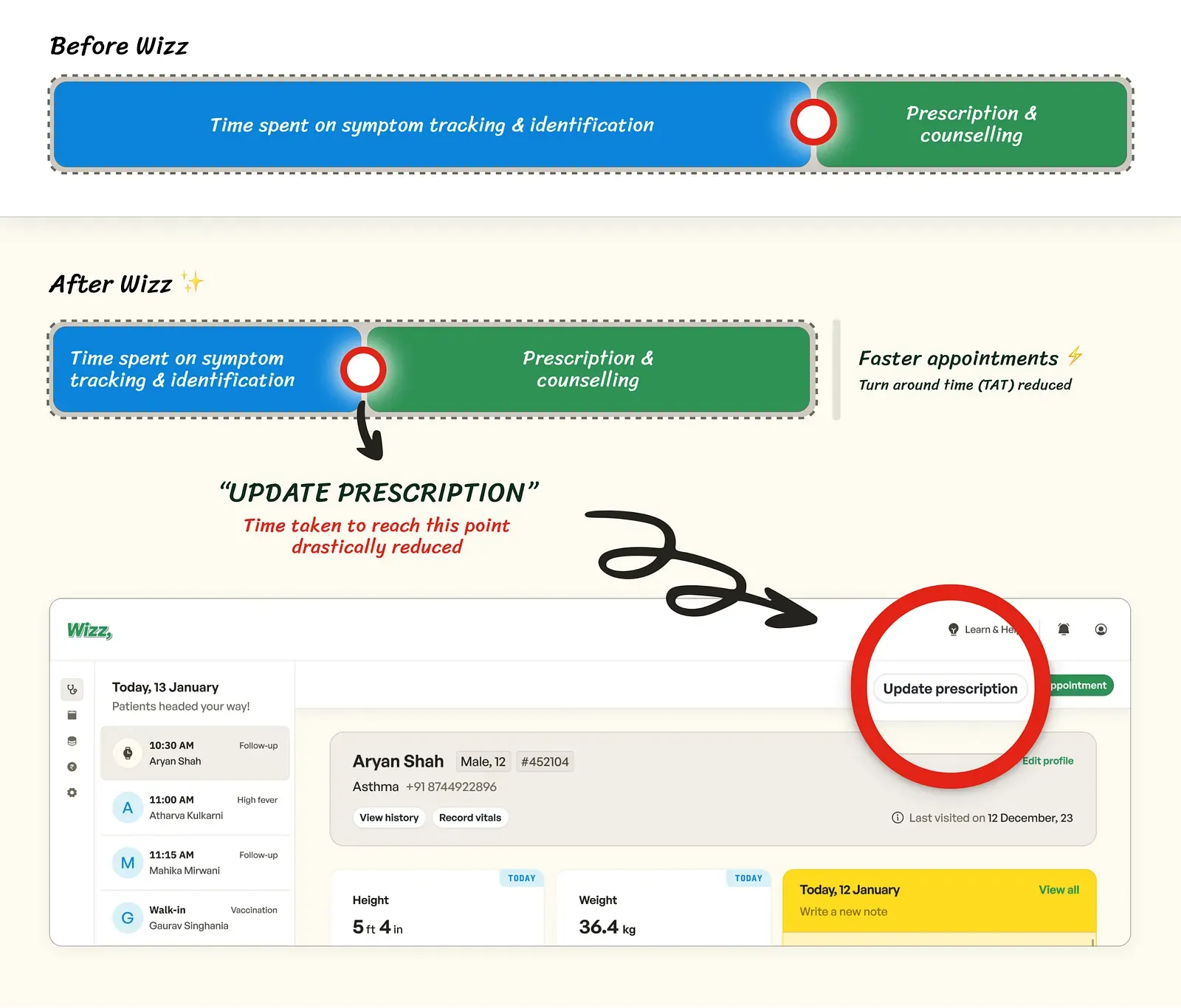Open the calendar icon in sidebar
This screenshot has height=1008, width=1181.
click(x=72, y=715)
